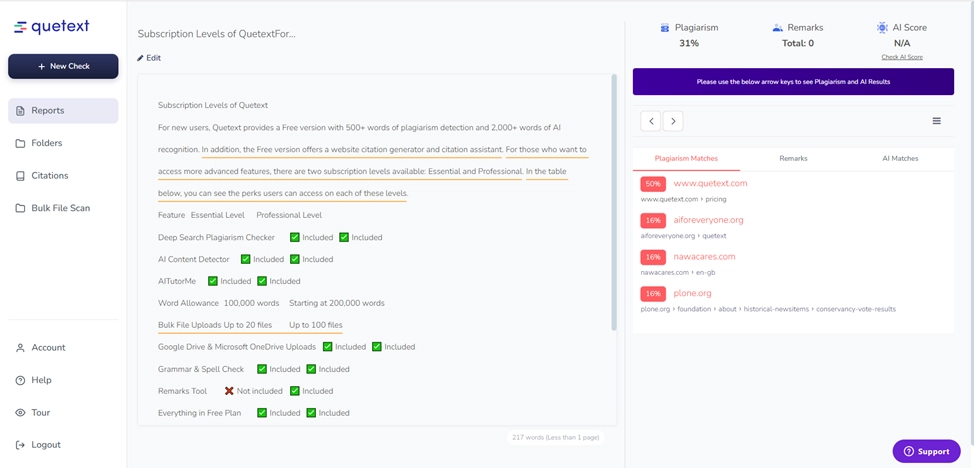974x468 pixels.
Task: Click the highlighted 'Bulk File Uploads' line
Action: coord(250,325)
